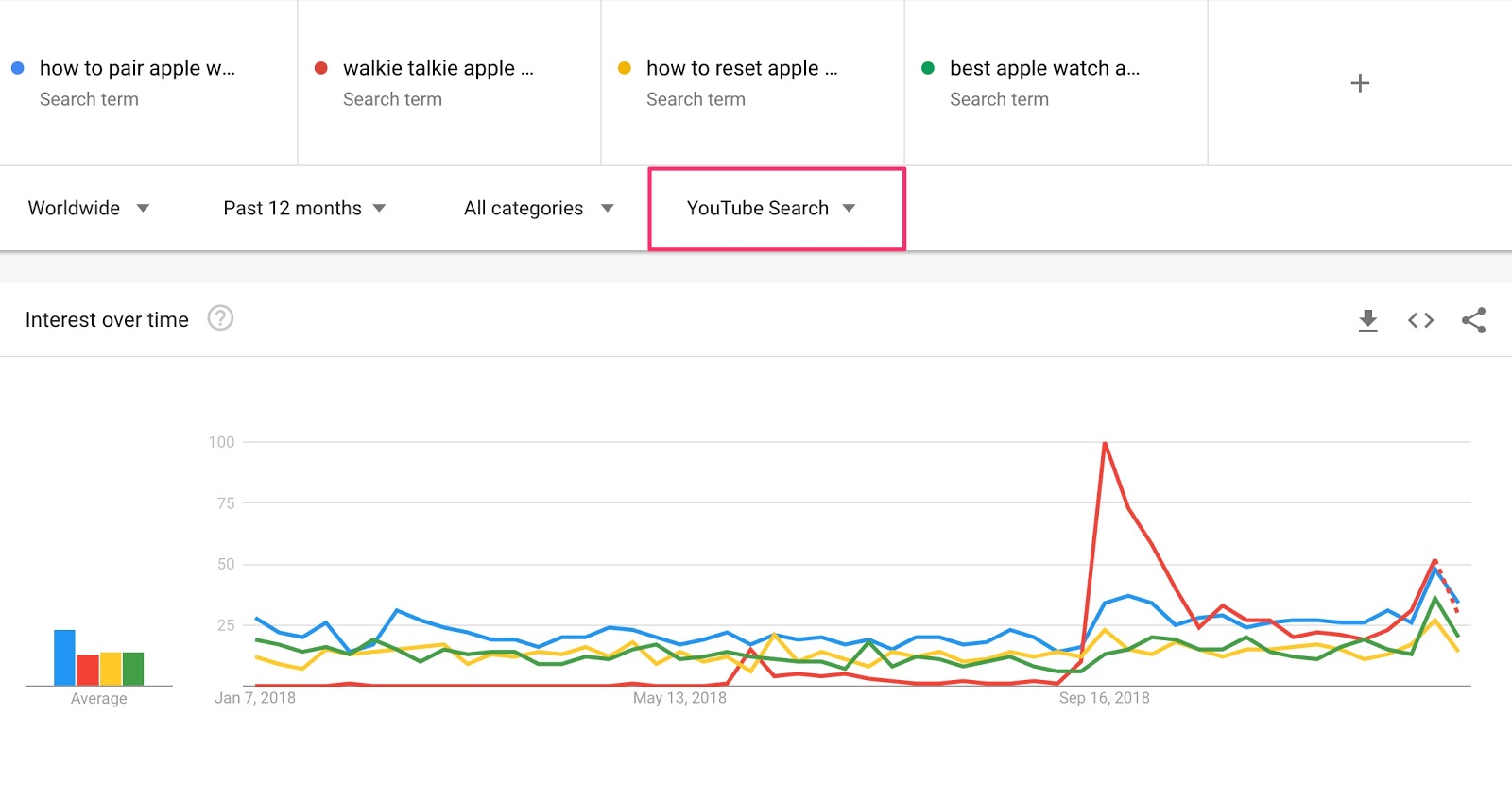The image size is (1512, 800).
Task: Click the red dot beside "walkie talkie apple"
Action: coord(321,67)
